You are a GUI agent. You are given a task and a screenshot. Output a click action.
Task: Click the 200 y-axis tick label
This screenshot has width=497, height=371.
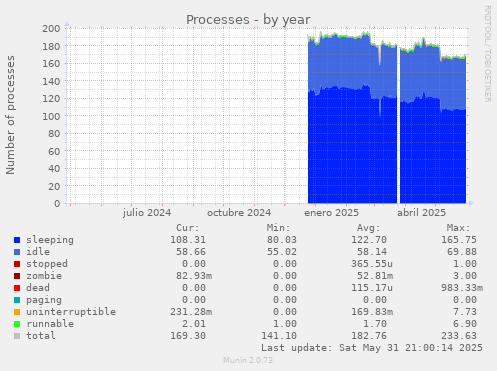coord(51,29)
